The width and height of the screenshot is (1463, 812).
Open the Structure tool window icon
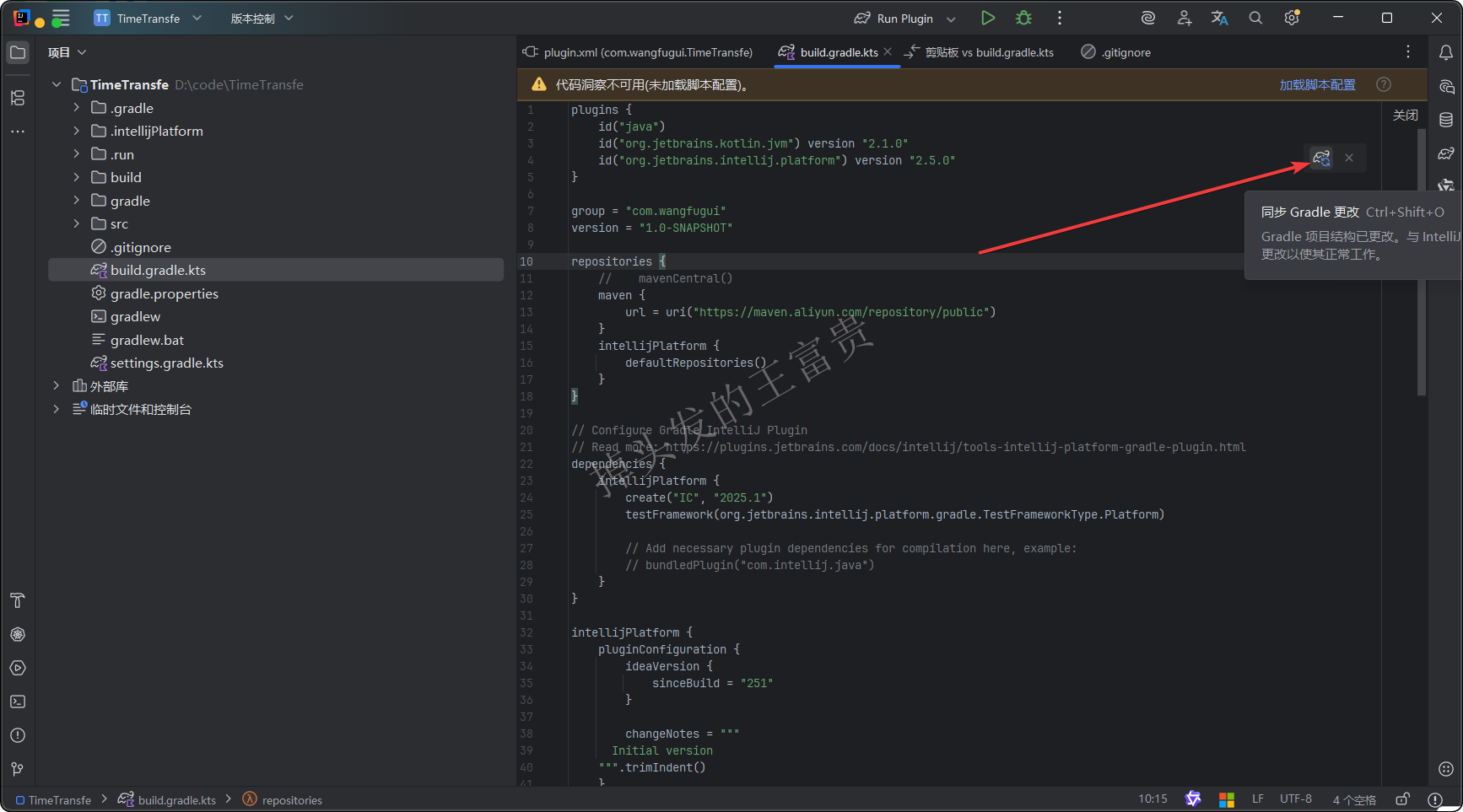(18, 98)
